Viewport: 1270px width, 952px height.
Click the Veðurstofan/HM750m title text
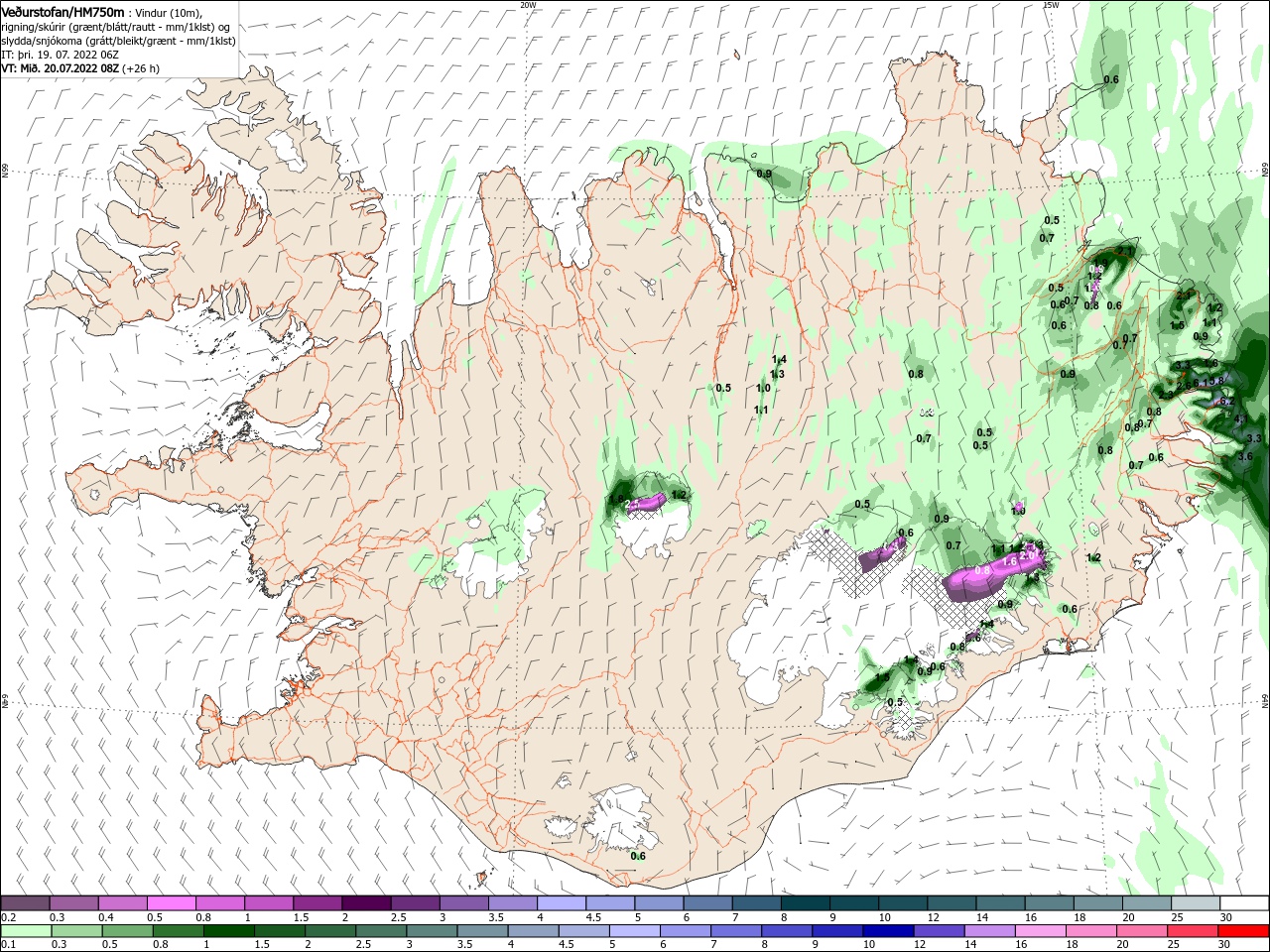(x=63, y=11)
